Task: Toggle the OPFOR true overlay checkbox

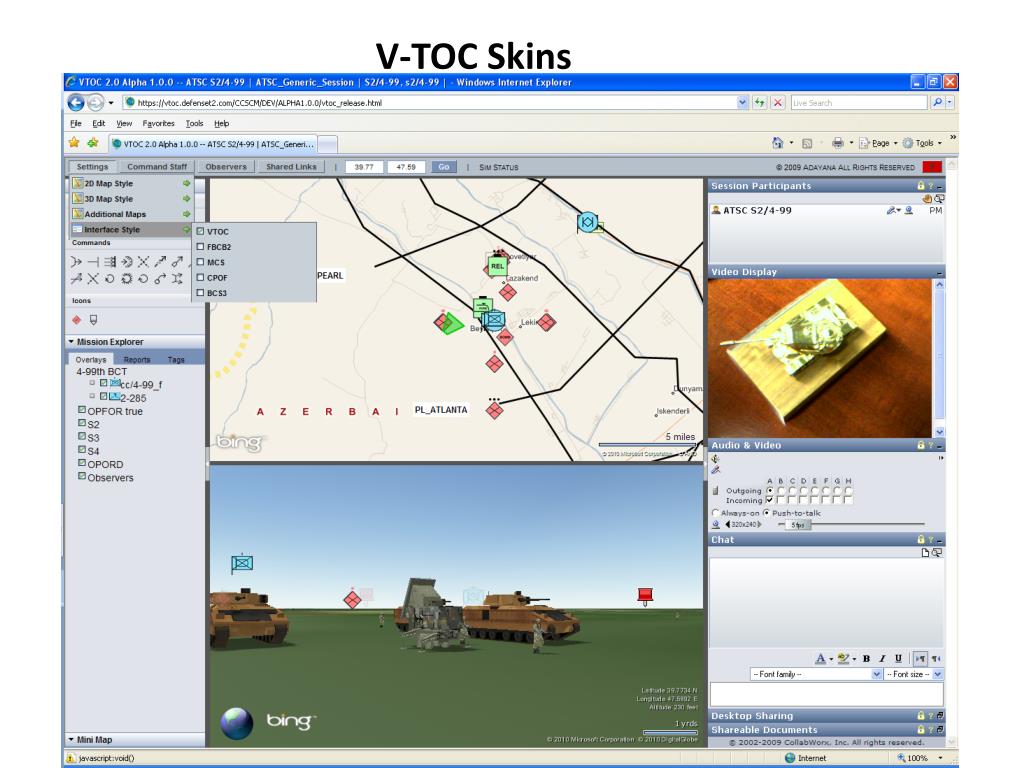Action: pos(82,410)
